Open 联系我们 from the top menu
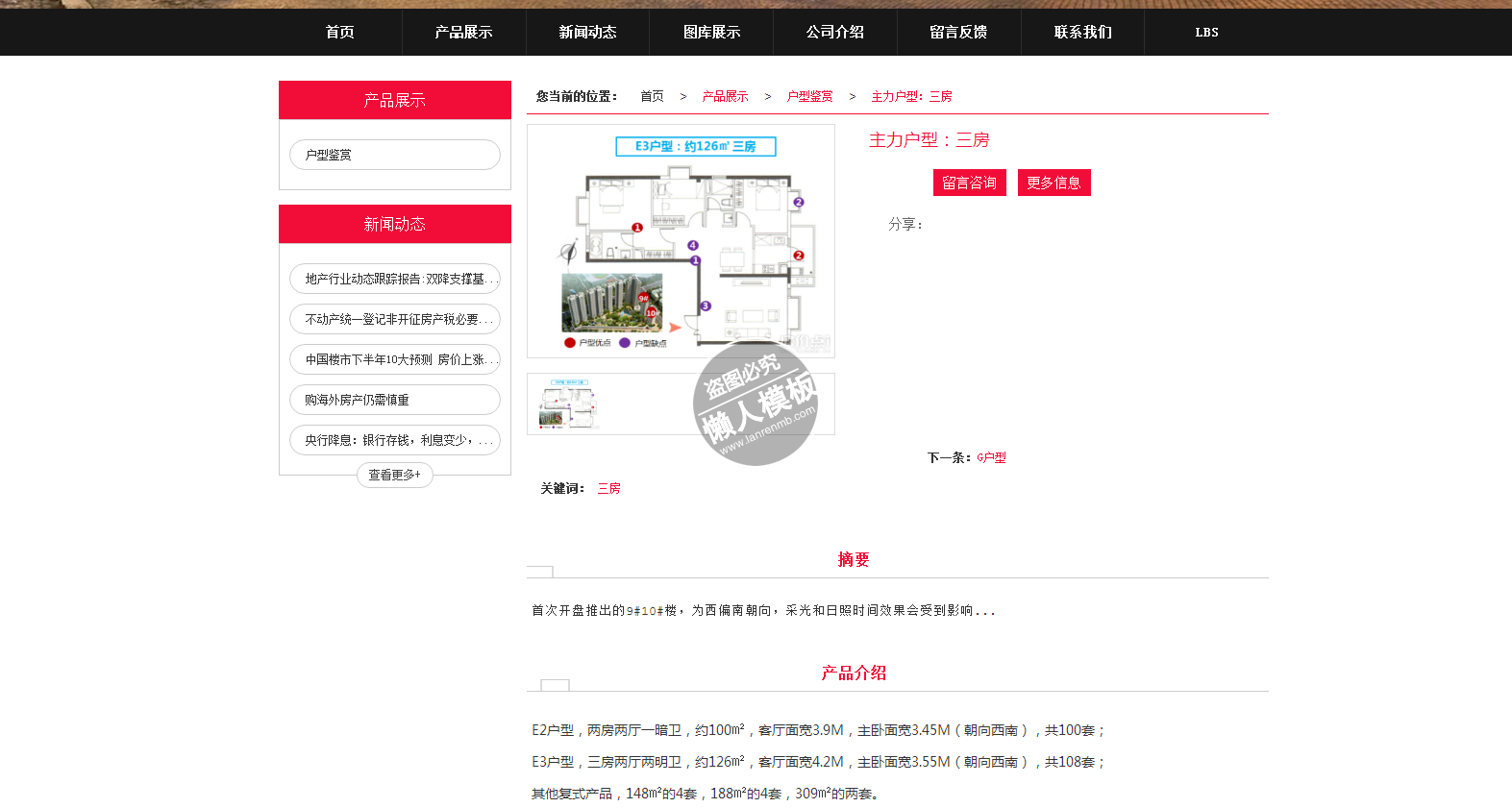The width and height of the screenshot is (1512, 808). tap(1082, 32)
